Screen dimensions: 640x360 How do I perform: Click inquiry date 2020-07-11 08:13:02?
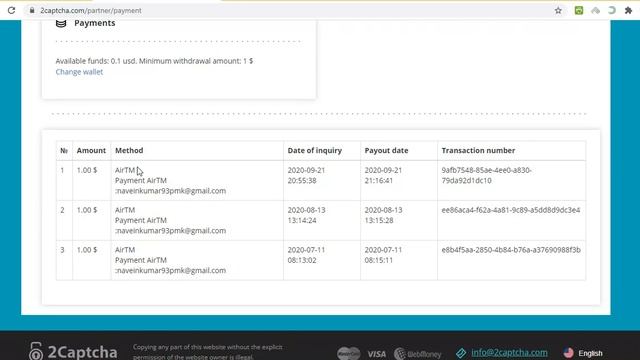tap(306, 255)
